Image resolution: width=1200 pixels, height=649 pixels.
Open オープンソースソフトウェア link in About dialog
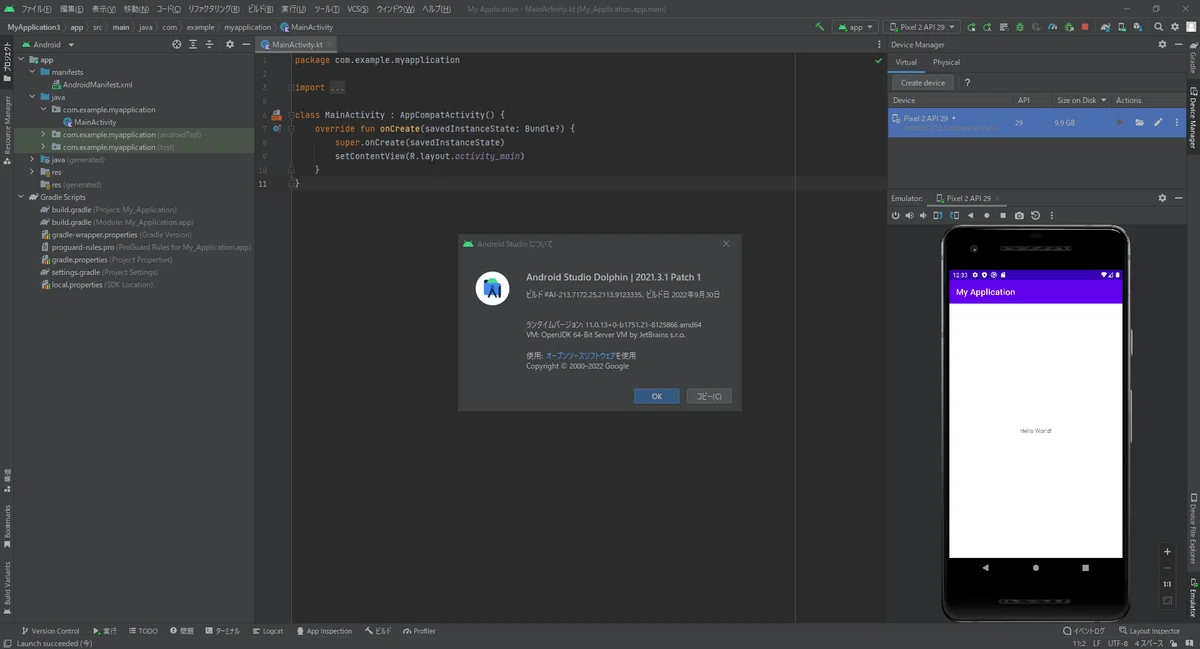(581, 355)
